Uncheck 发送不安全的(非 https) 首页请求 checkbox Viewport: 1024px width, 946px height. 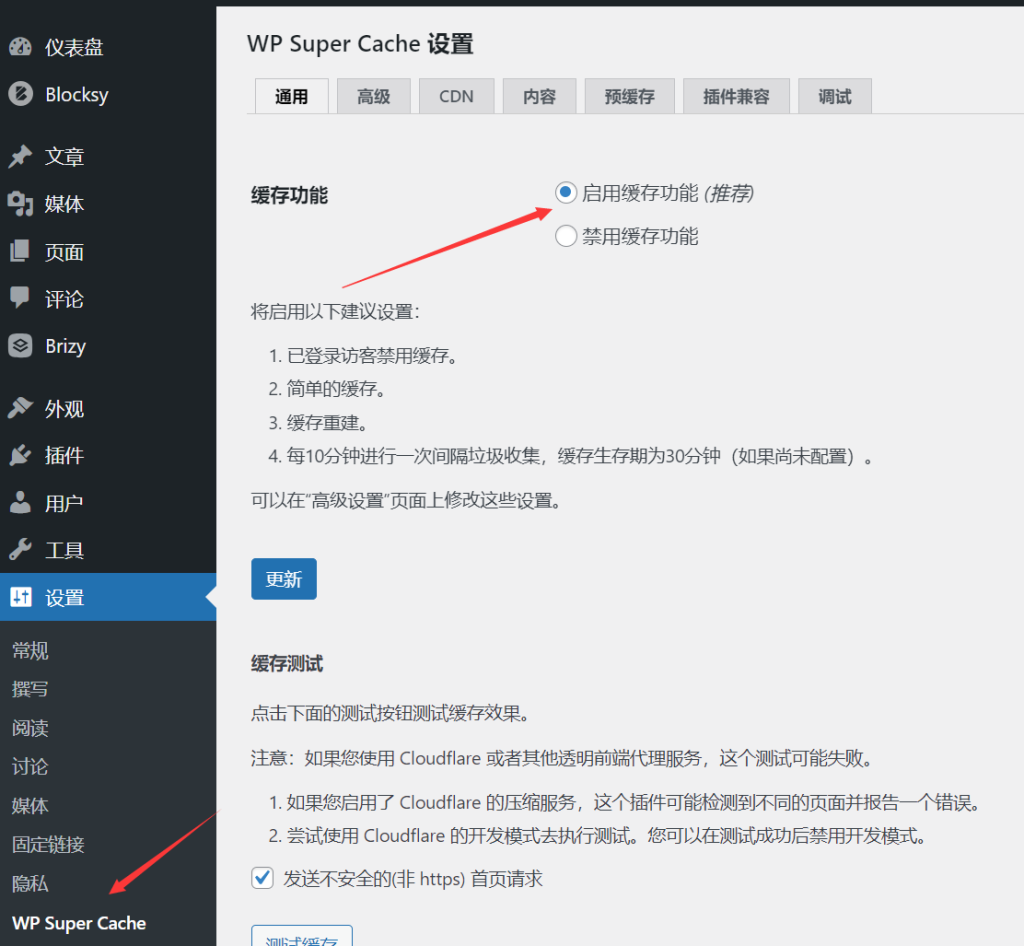(262, 878)
